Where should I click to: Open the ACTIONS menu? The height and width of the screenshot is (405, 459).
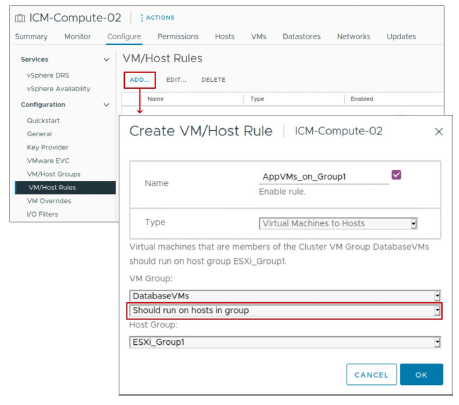[x=157, y=18]
